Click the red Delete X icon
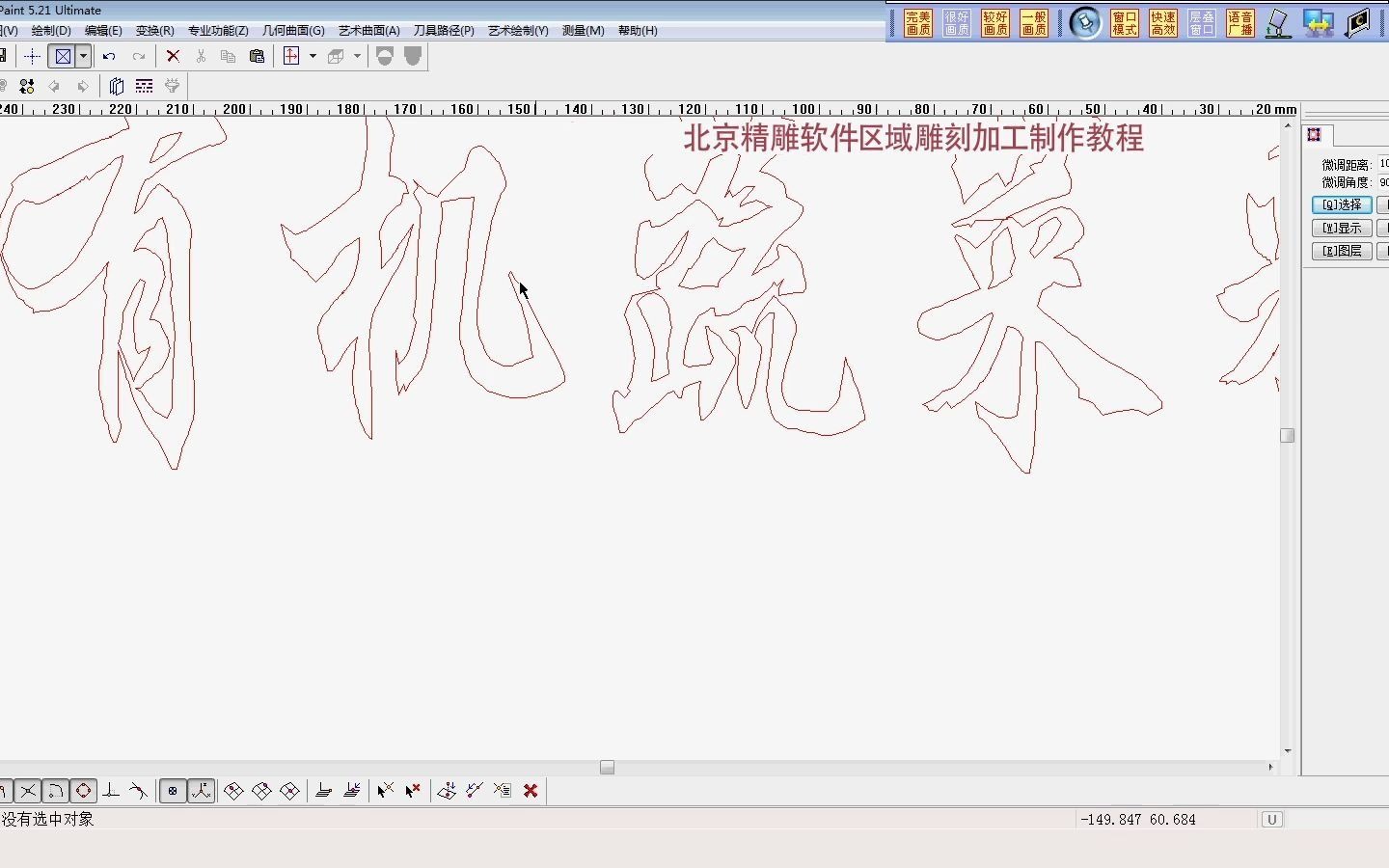This screenshot has height=868, width=1389. (173, 56)
